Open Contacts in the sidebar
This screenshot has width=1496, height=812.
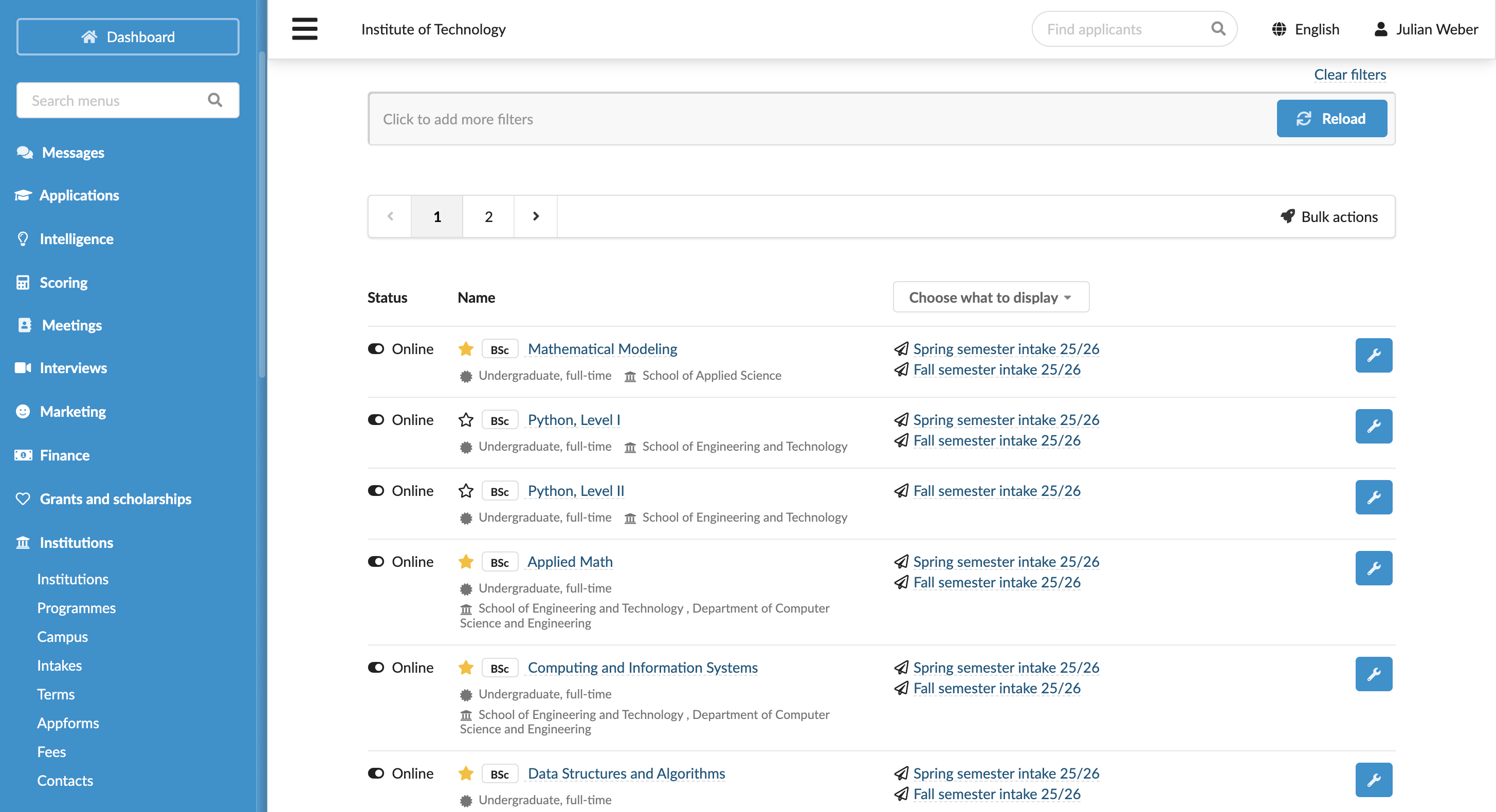coord(65,780)
